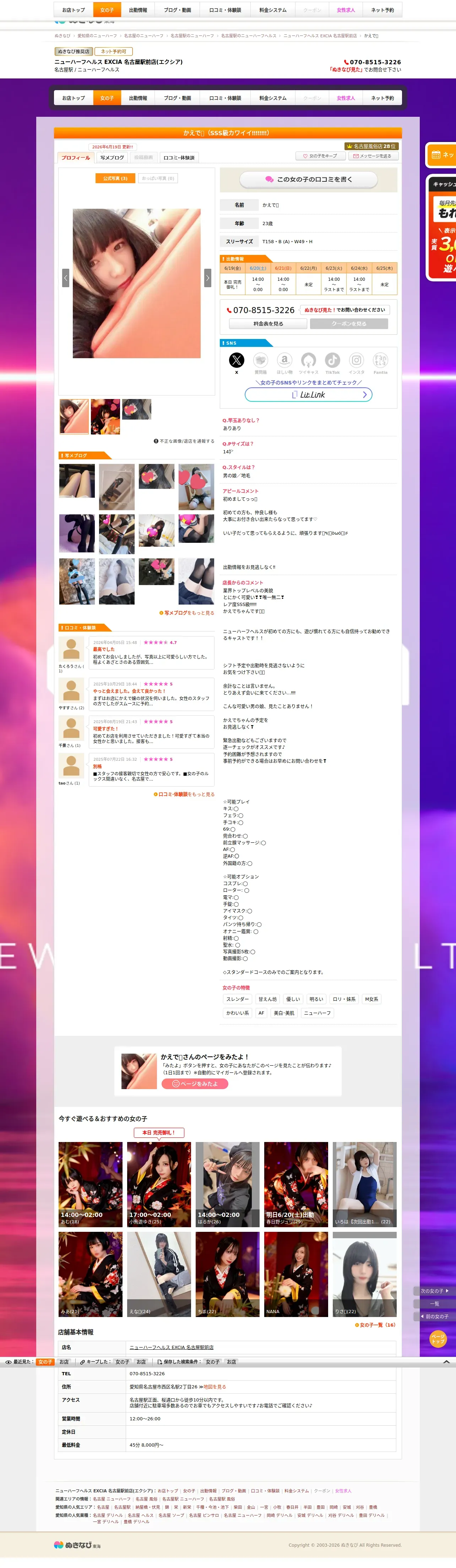Click 愛知県のニューハーフ breadcrumb link
The width and height of the screenshot is (456, 1568).
coord(97,36)
